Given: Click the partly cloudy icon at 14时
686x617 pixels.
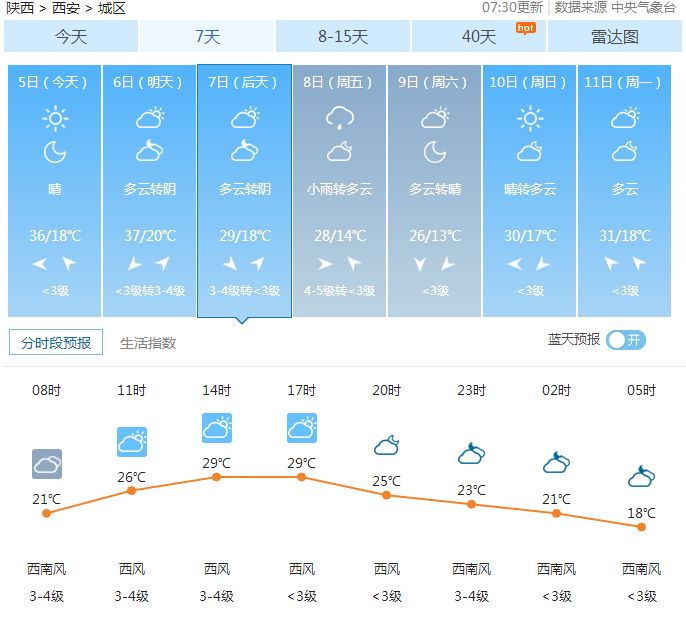Looking at the screenshot, I should click(217, 428).
